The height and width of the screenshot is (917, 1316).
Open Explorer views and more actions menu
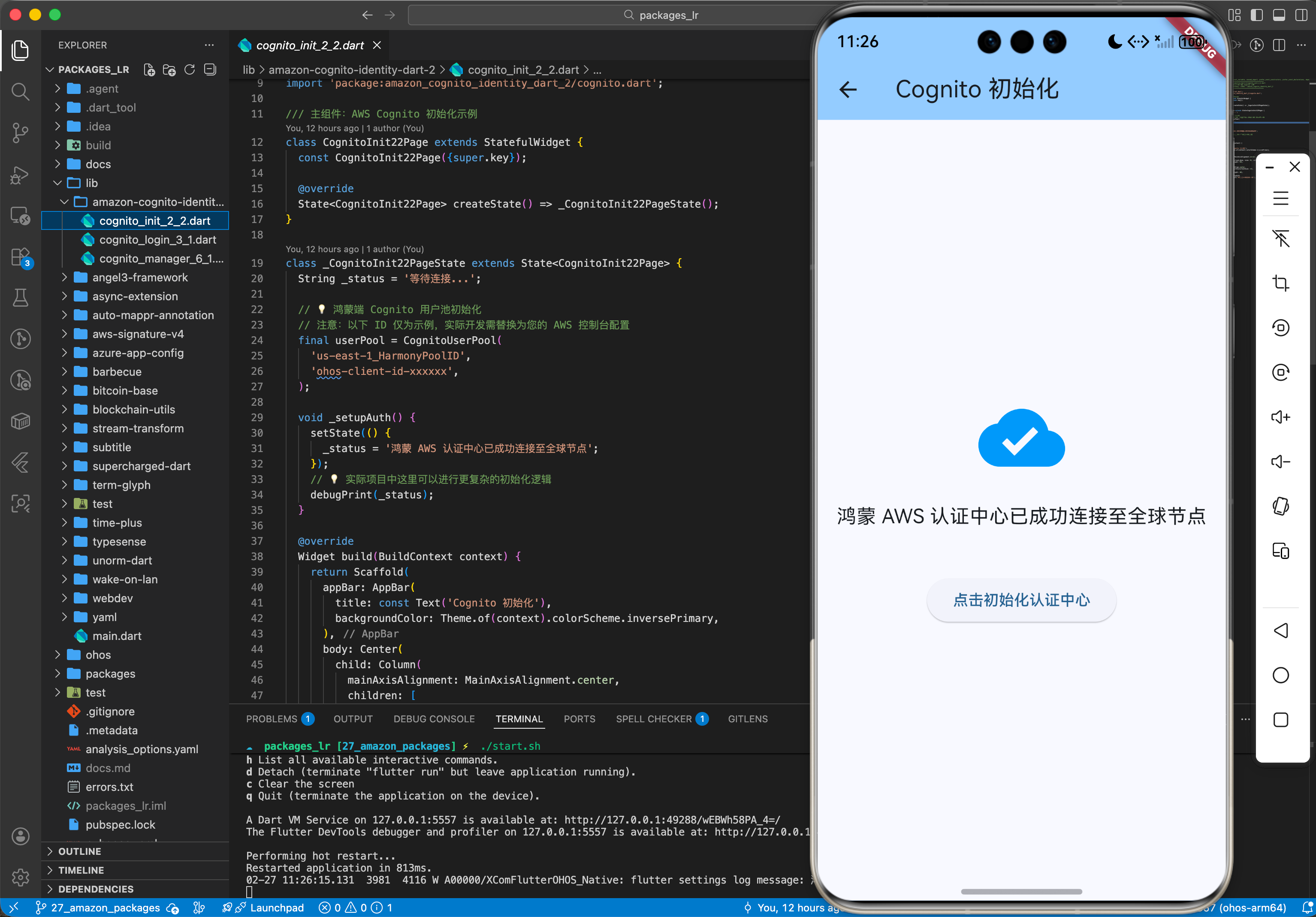pyautogui.click(x=209, y=45)
